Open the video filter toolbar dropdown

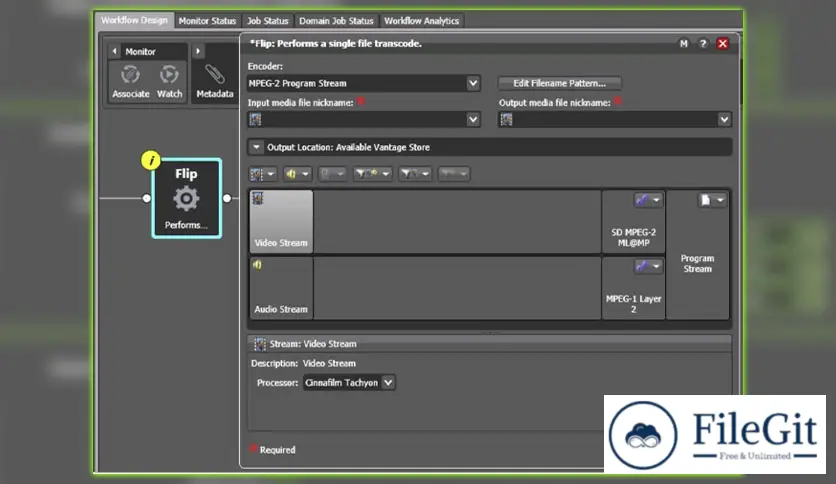click(x=372, y=174)
